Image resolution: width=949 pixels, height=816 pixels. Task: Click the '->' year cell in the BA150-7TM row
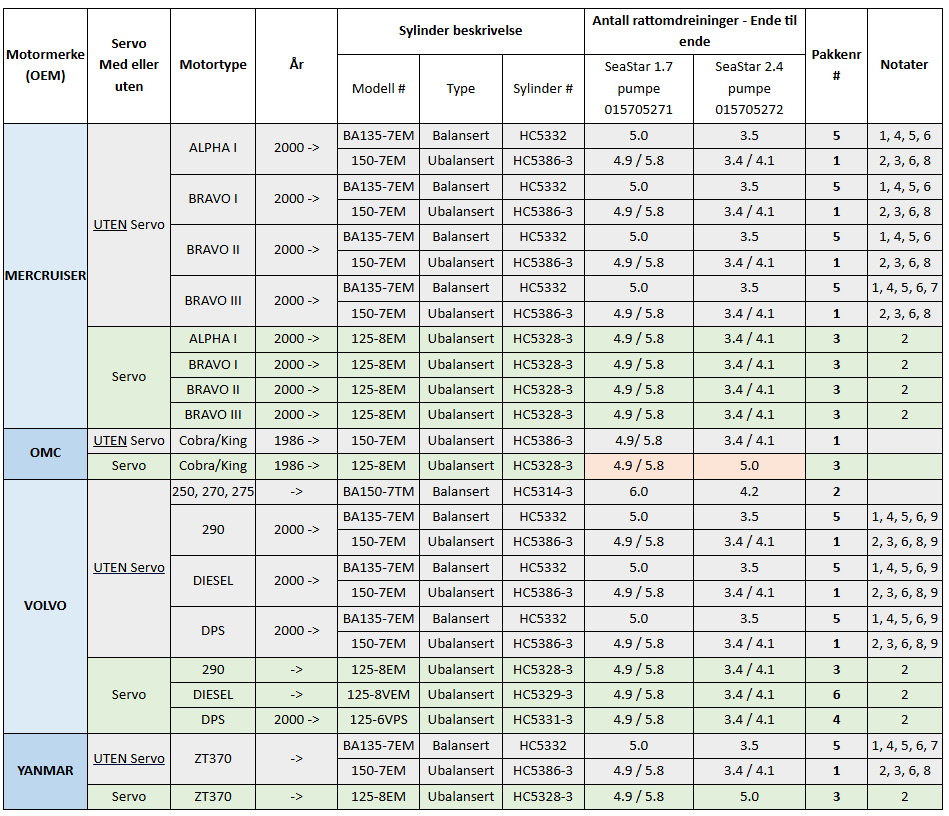point(297,492)
